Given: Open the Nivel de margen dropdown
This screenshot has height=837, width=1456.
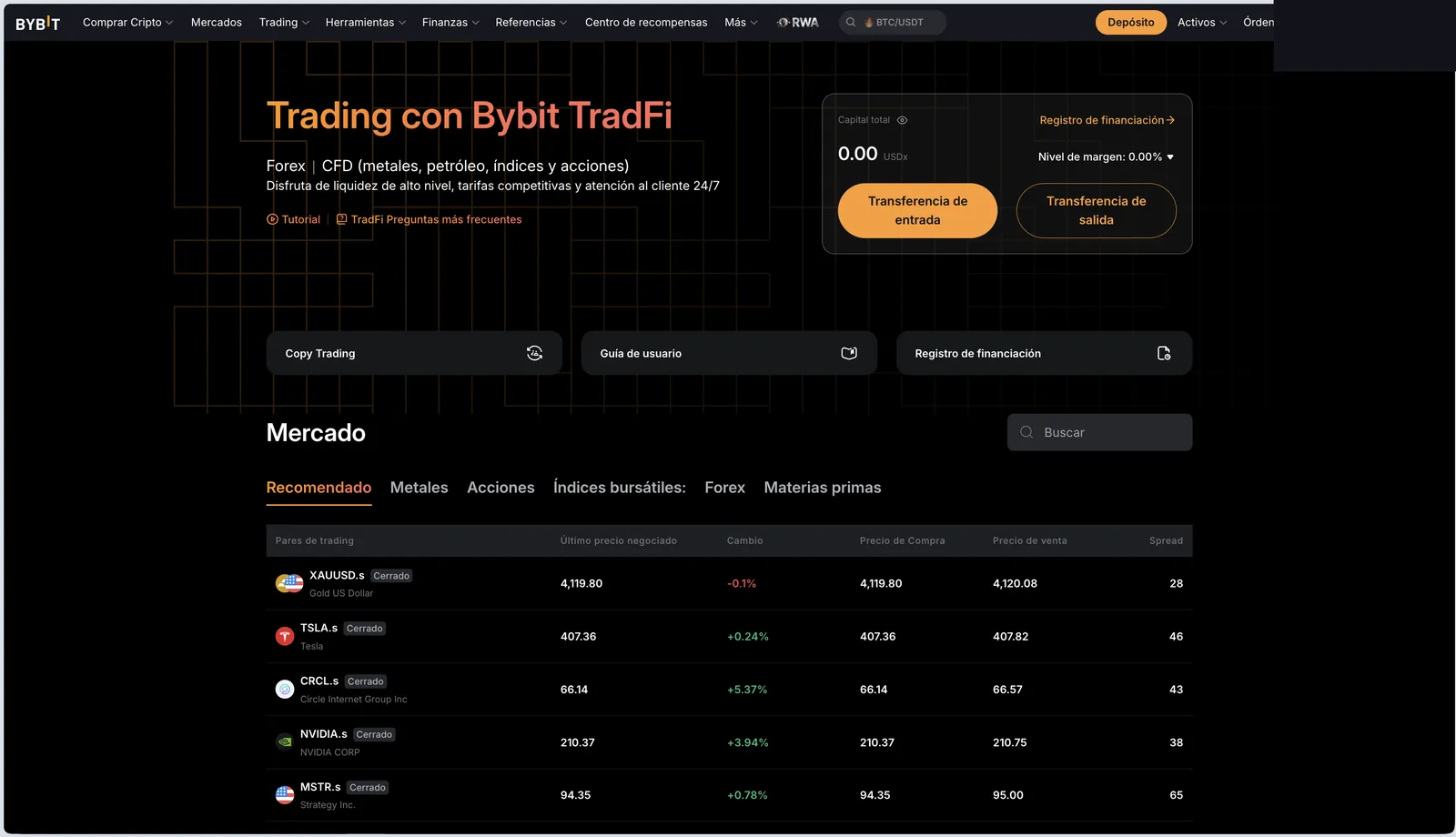Looking at the screenshot, I should coord(1106,157).
